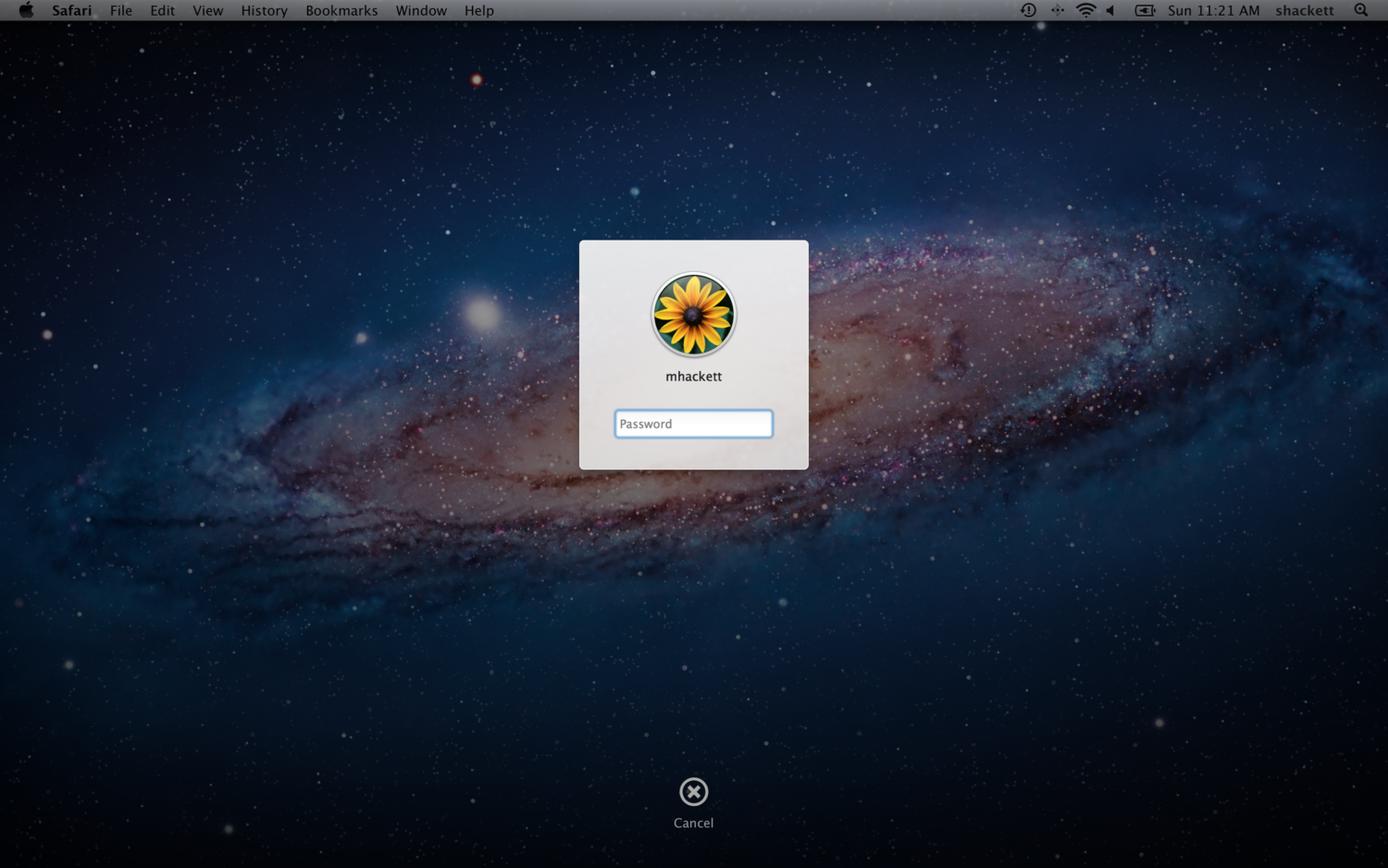Open the fast user switching menu labeled shackett
Viewport: 1388px width, 868px height.
pos(1305,10)
